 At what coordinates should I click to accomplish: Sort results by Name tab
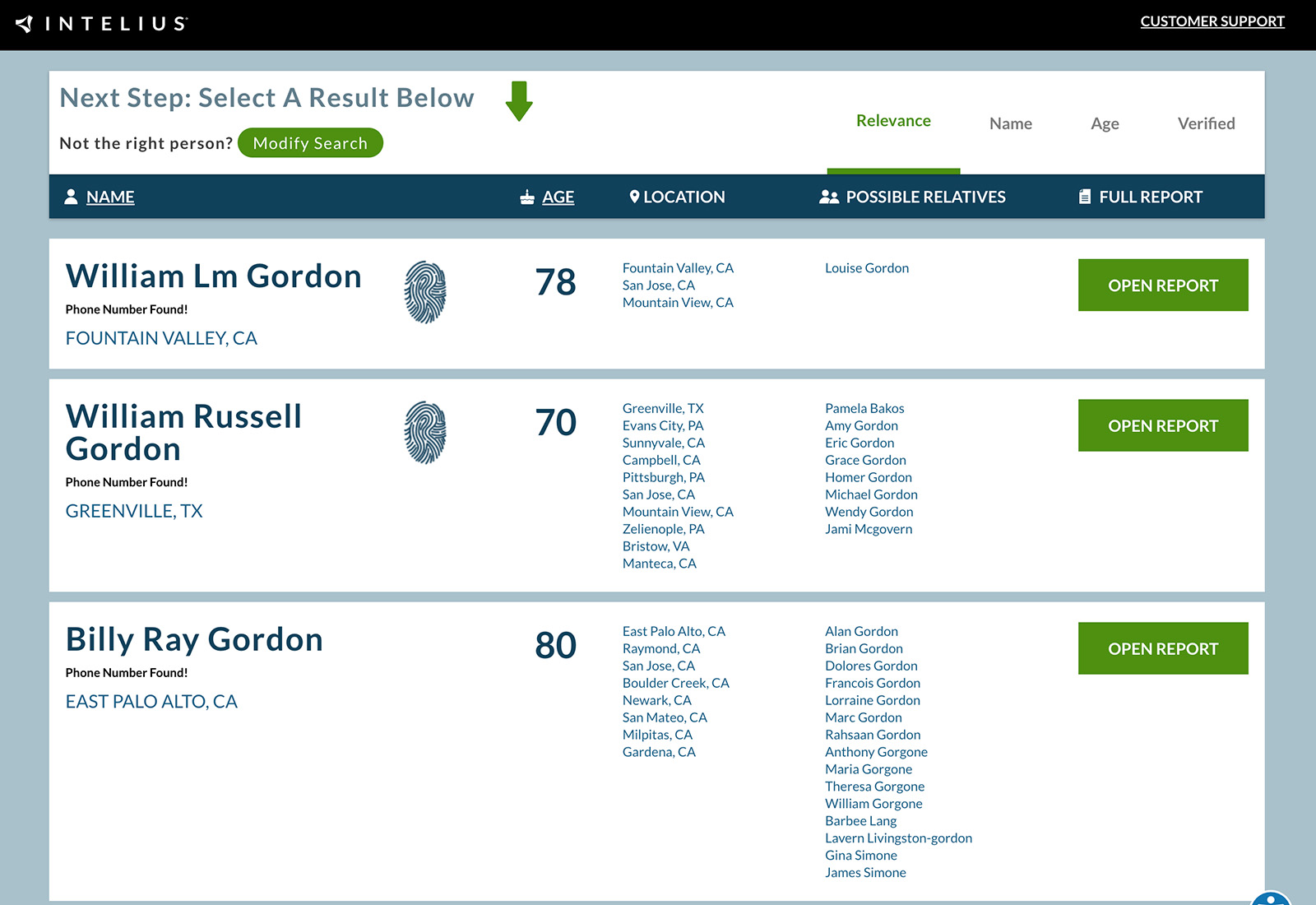point(1011,123)
